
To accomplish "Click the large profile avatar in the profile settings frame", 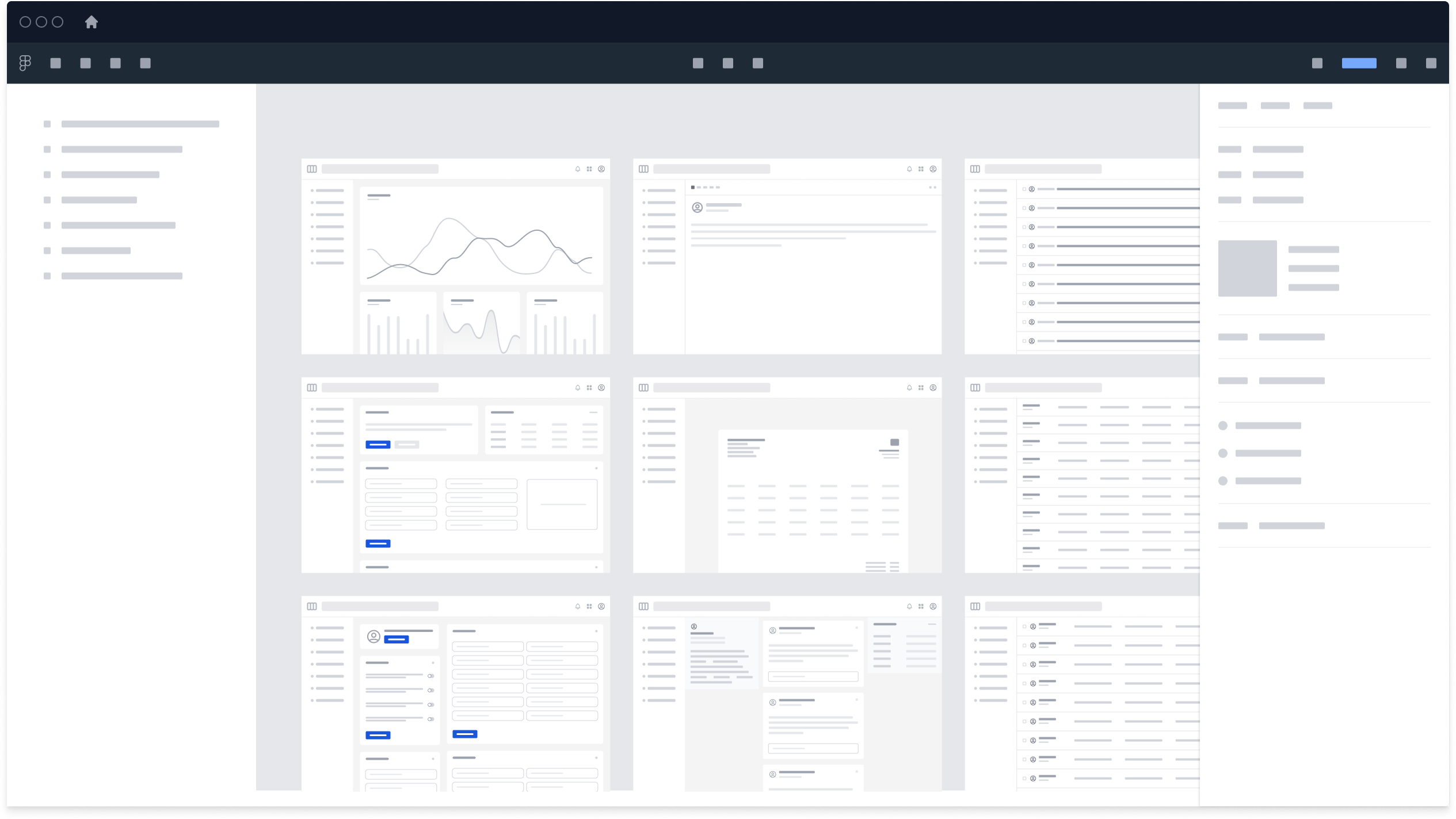I will tap(373, 637).
